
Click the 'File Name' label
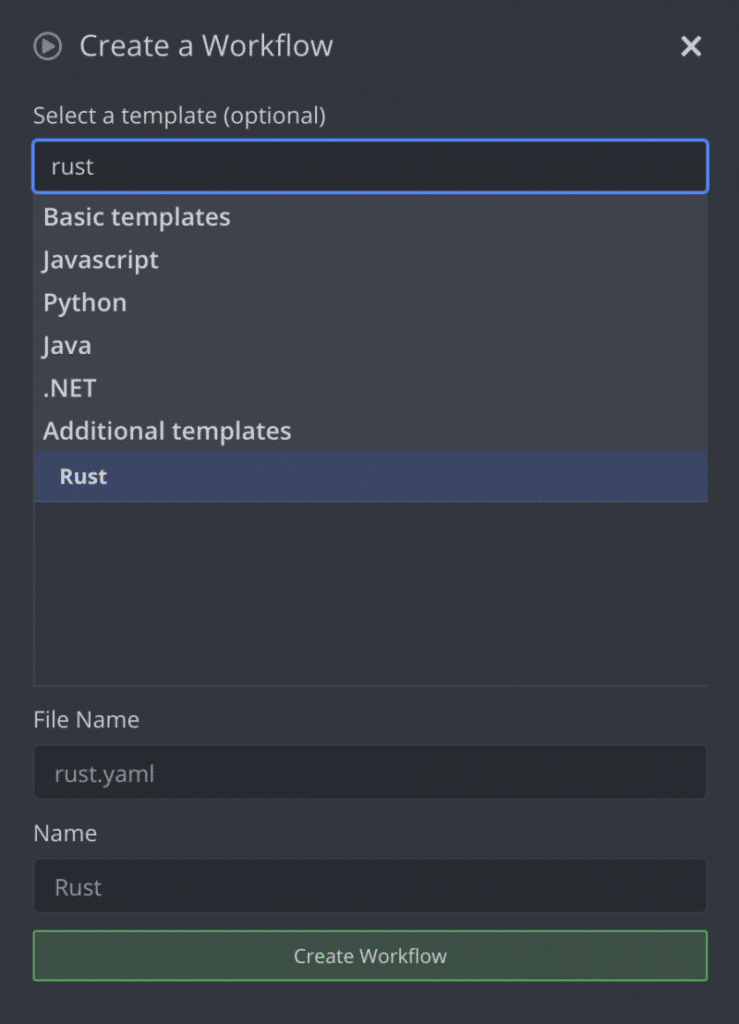coord(86,720)
